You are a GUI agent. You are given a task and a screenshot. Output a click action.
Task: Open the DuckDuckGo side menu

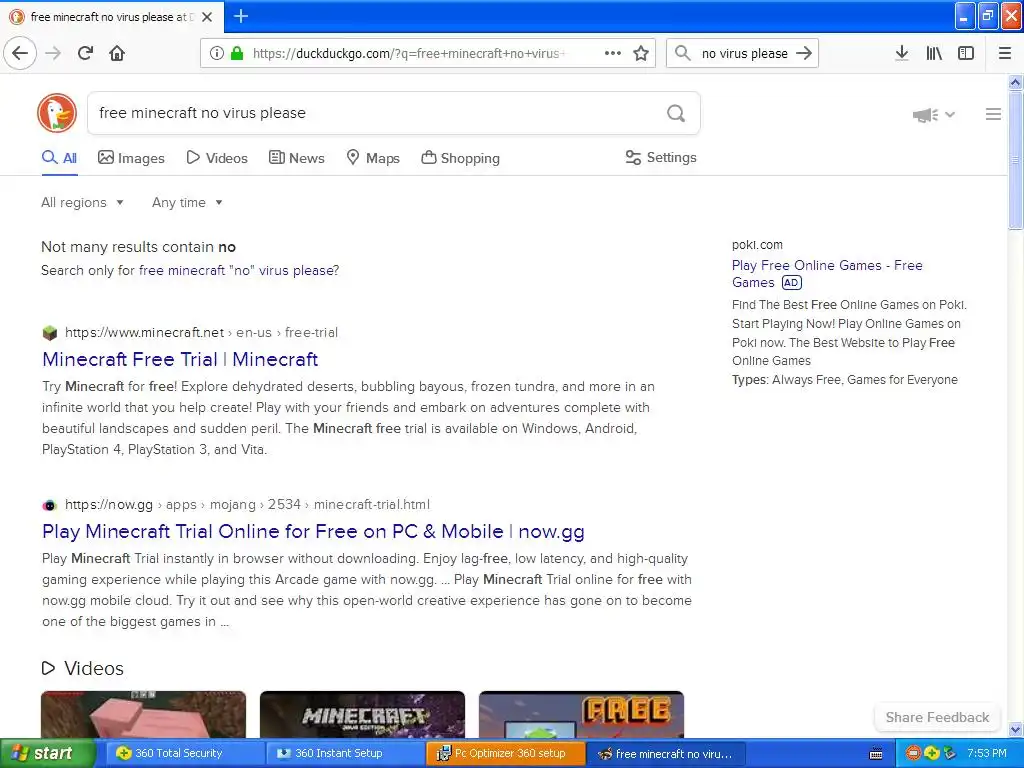pyautogui.click(x=993, y=114)
